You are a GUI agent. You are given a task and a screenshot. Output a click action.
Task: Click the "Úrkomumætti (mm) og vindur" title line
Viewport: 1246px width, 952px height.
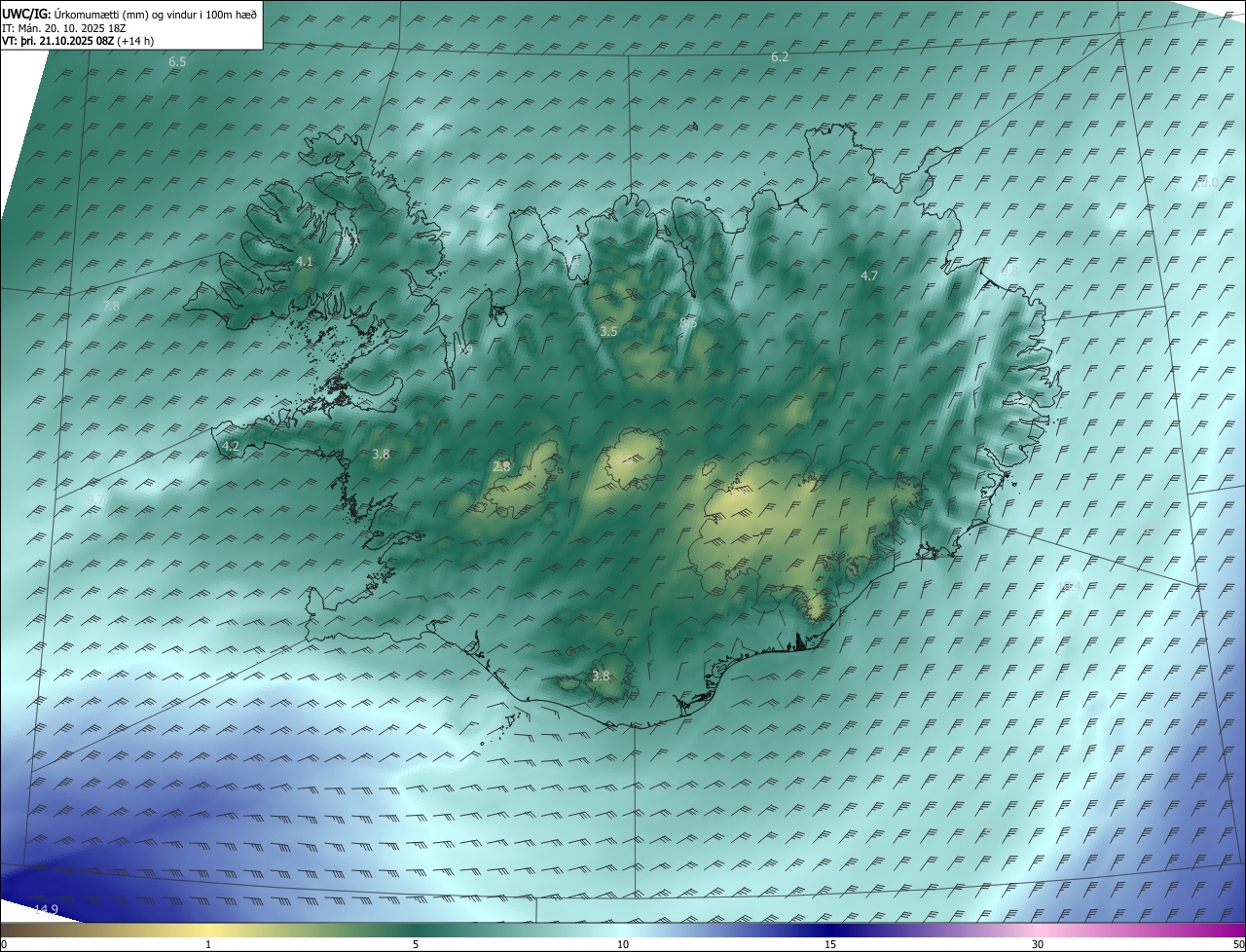pos(129,14)
